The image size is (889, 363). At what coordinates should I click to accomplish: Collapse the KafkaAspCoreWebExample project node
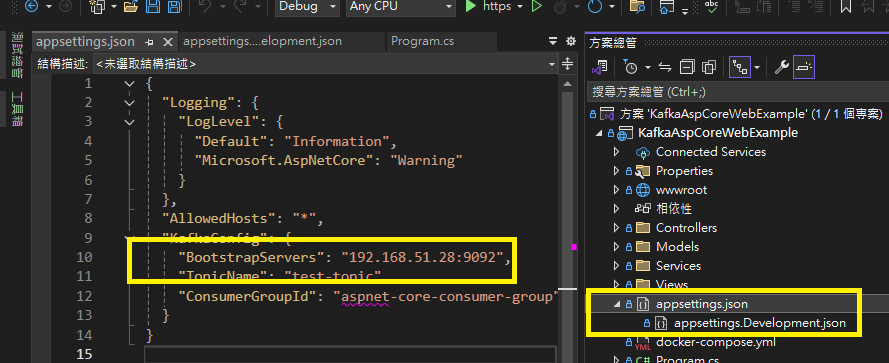pyautogui.click(x=599, y=133)
